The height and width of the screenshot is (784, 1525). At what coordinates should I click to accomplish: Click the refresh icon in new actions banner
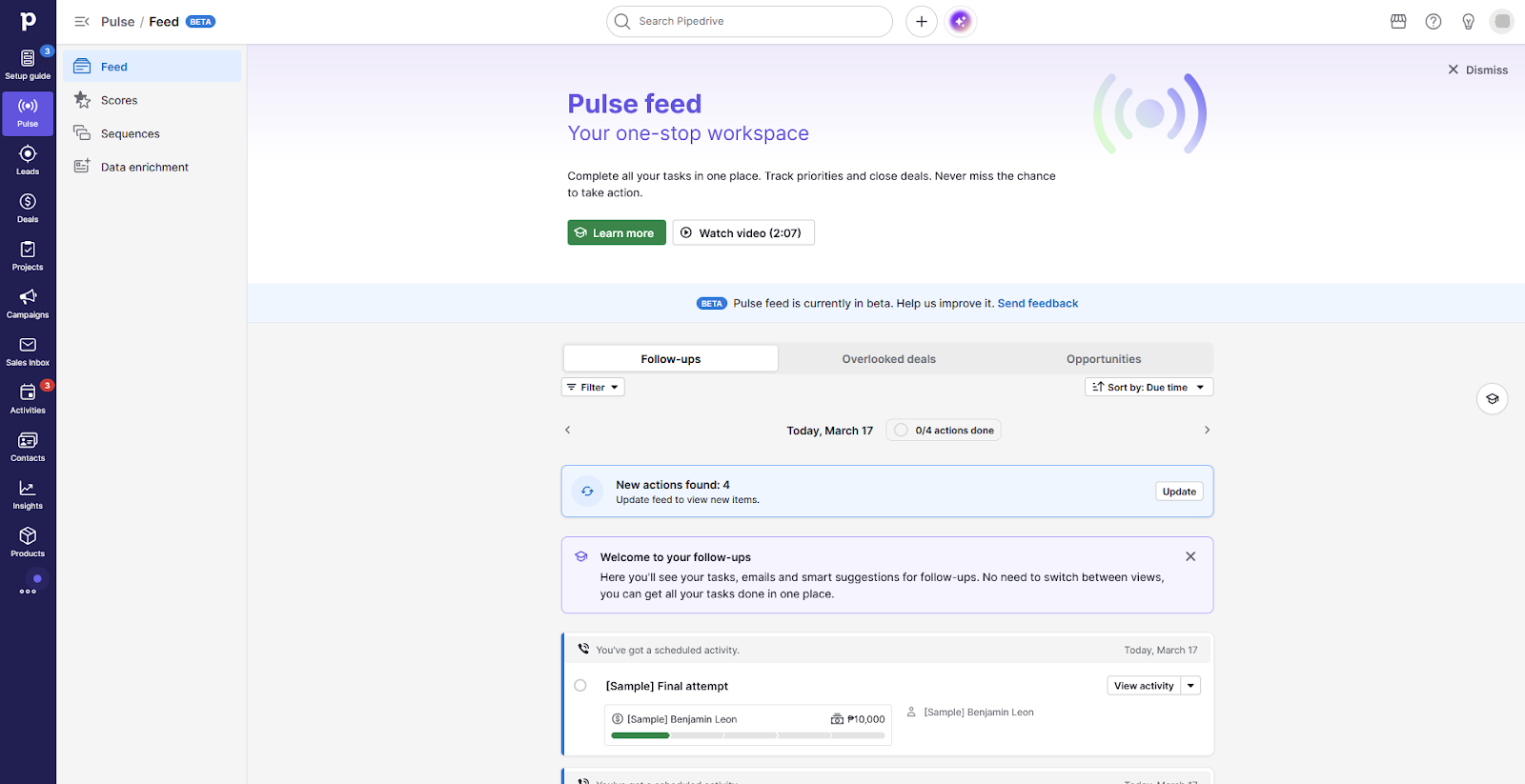click(x=587, y=492)
